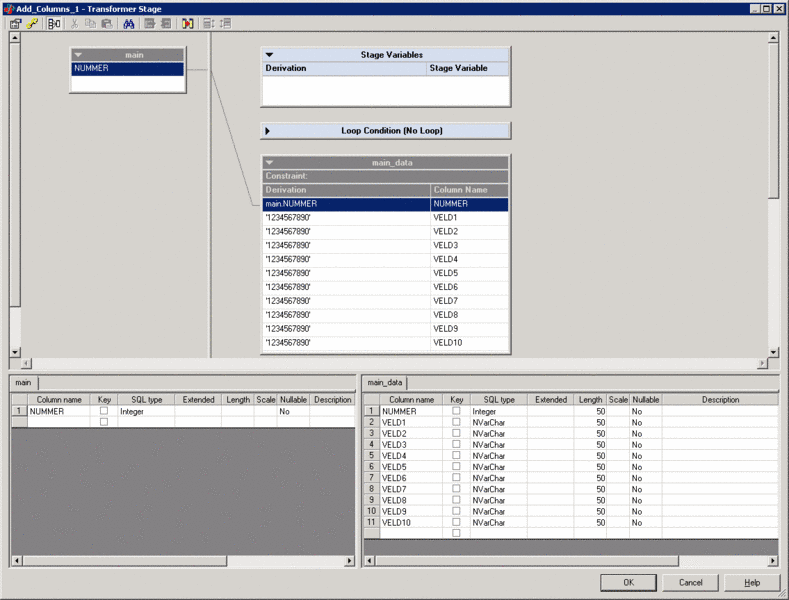Click the Paste clipboard toolbar icon
789x600 pixels.
click(107, 24)
